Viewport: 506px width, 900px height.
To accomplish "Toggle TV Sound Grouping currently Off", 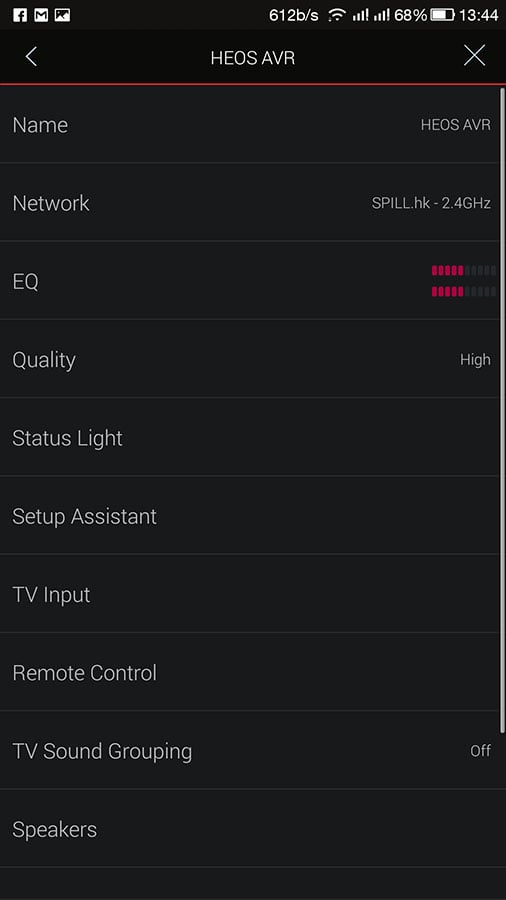I will point(250,750).
